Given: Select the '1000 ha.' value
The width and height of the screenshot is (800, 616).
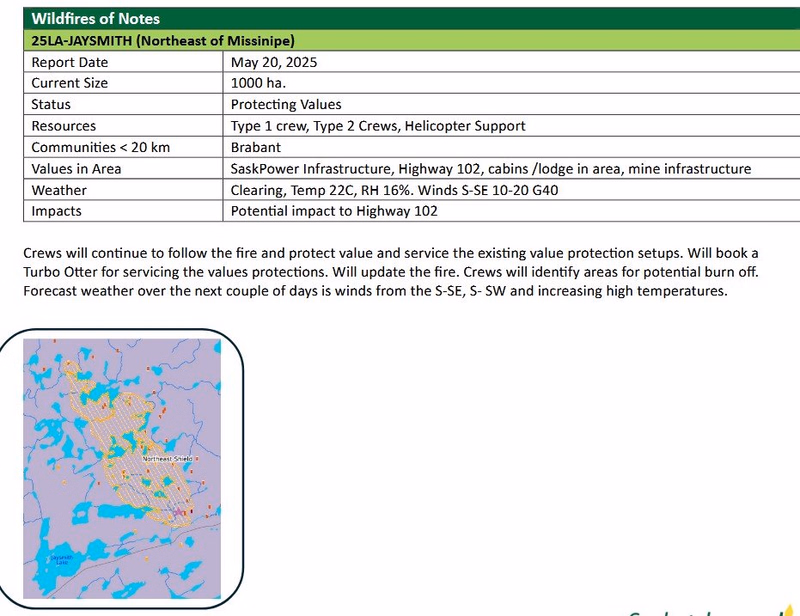Looking at the screenshot, I should coord(258,83).
